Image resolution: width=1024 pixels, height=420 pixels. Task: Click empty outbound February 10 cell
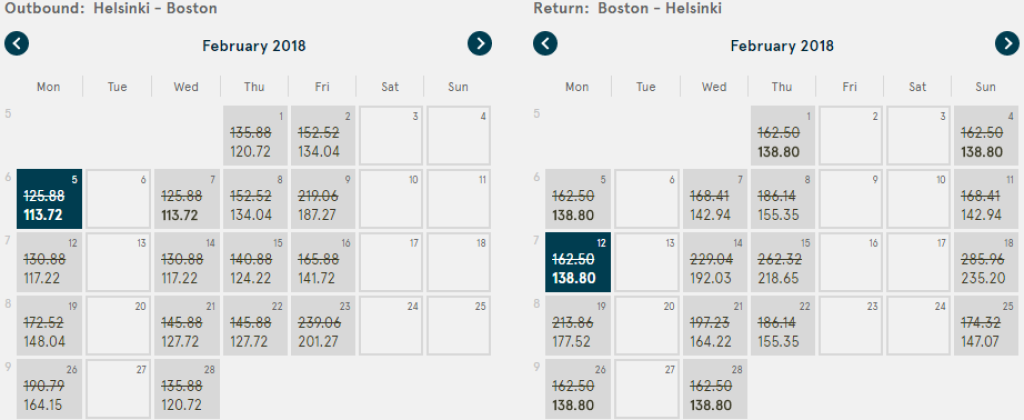pos(391,200)
